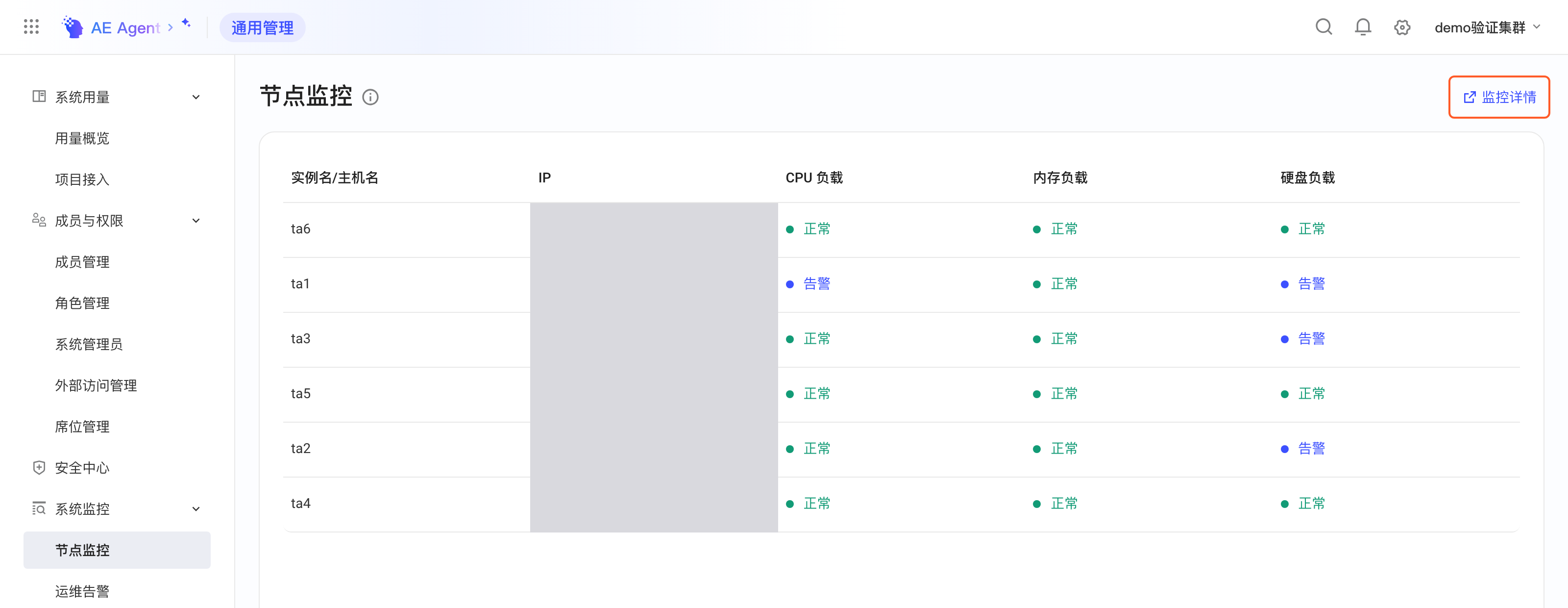The image size is (1568, 608).
Task: Click the 成员与权限 people icon
Action: coord(39,220)
